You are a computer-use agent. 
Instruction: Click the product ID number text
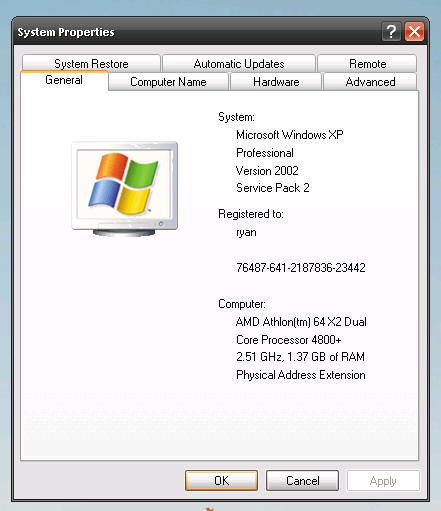[x=301, y=268]
